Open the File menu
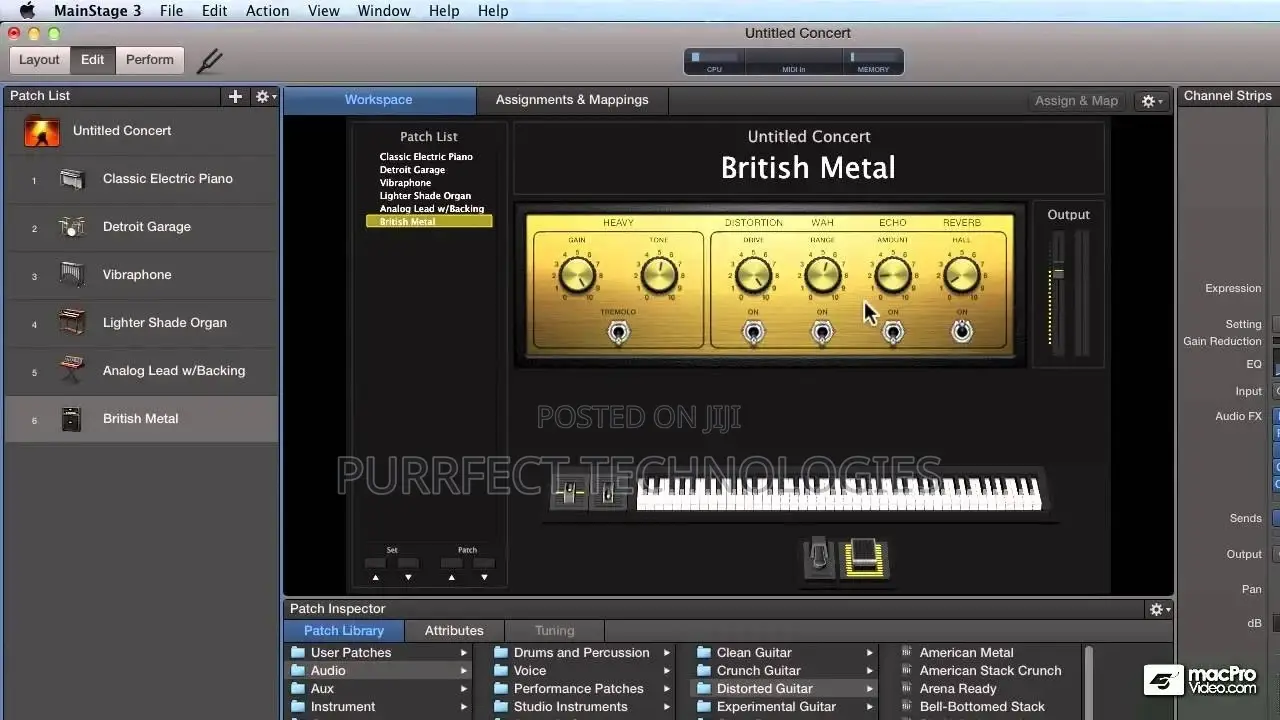The width and height of the screenshot is (1280, 720). coord(172,11)
